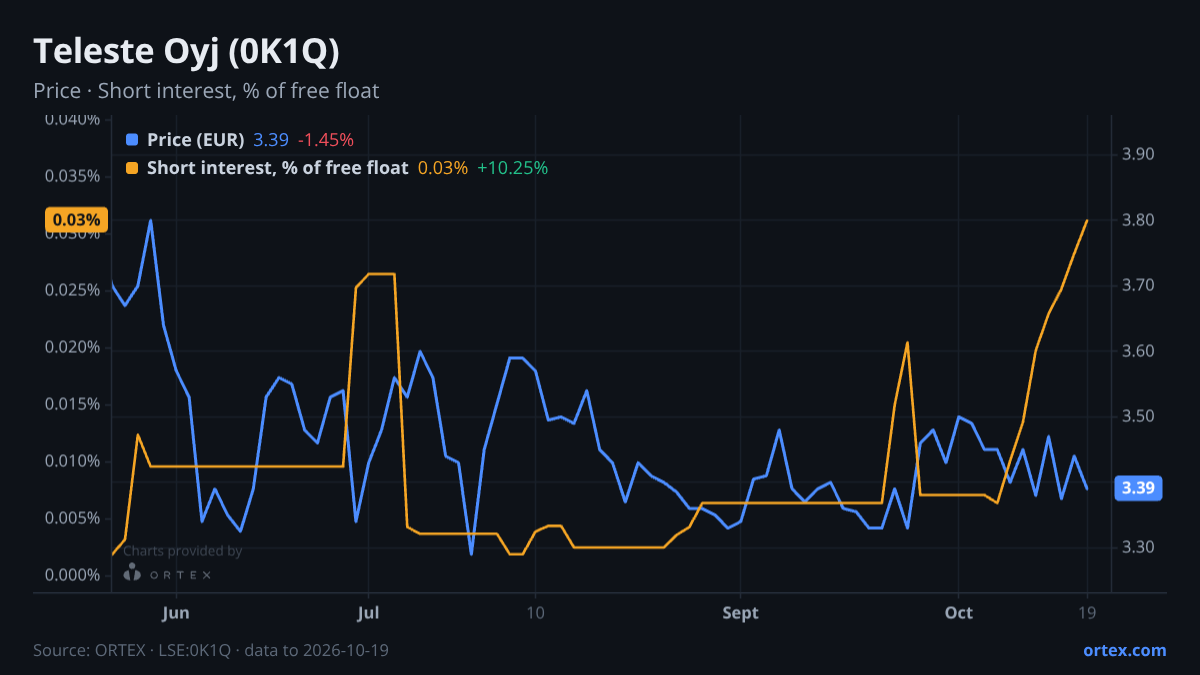Click the Jun x-axis label

176,612
